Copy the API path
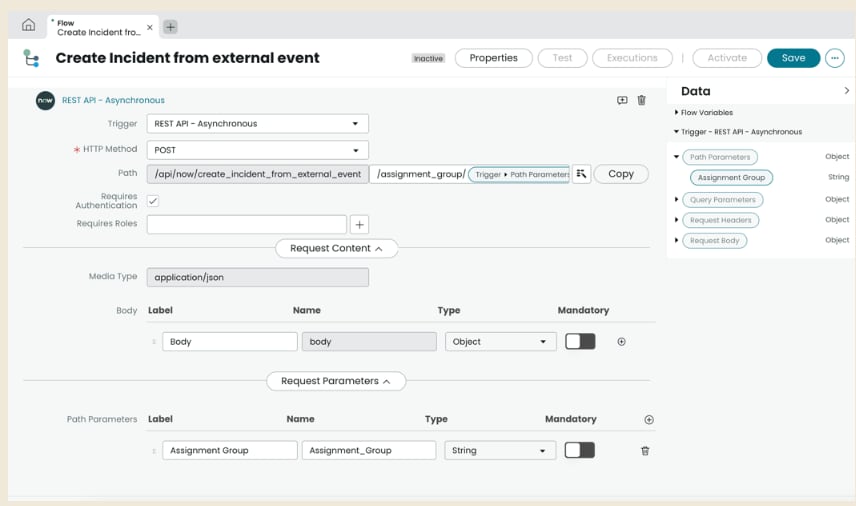 [621, 174]
